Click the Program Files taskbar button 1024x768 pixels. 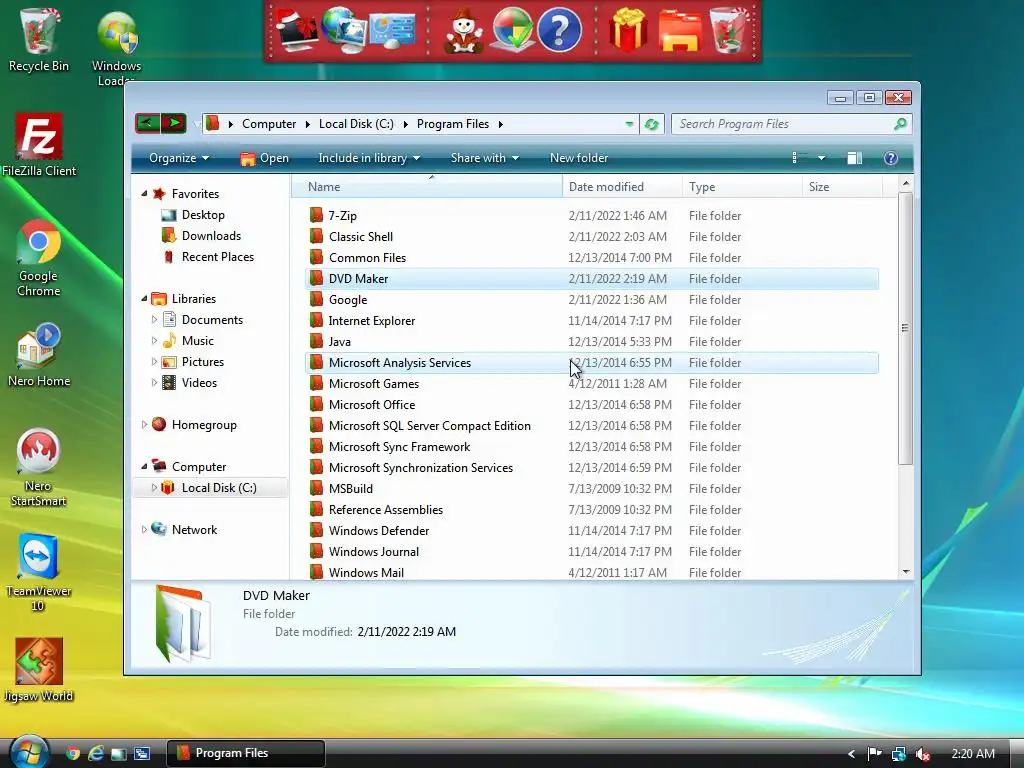point(246,753)
